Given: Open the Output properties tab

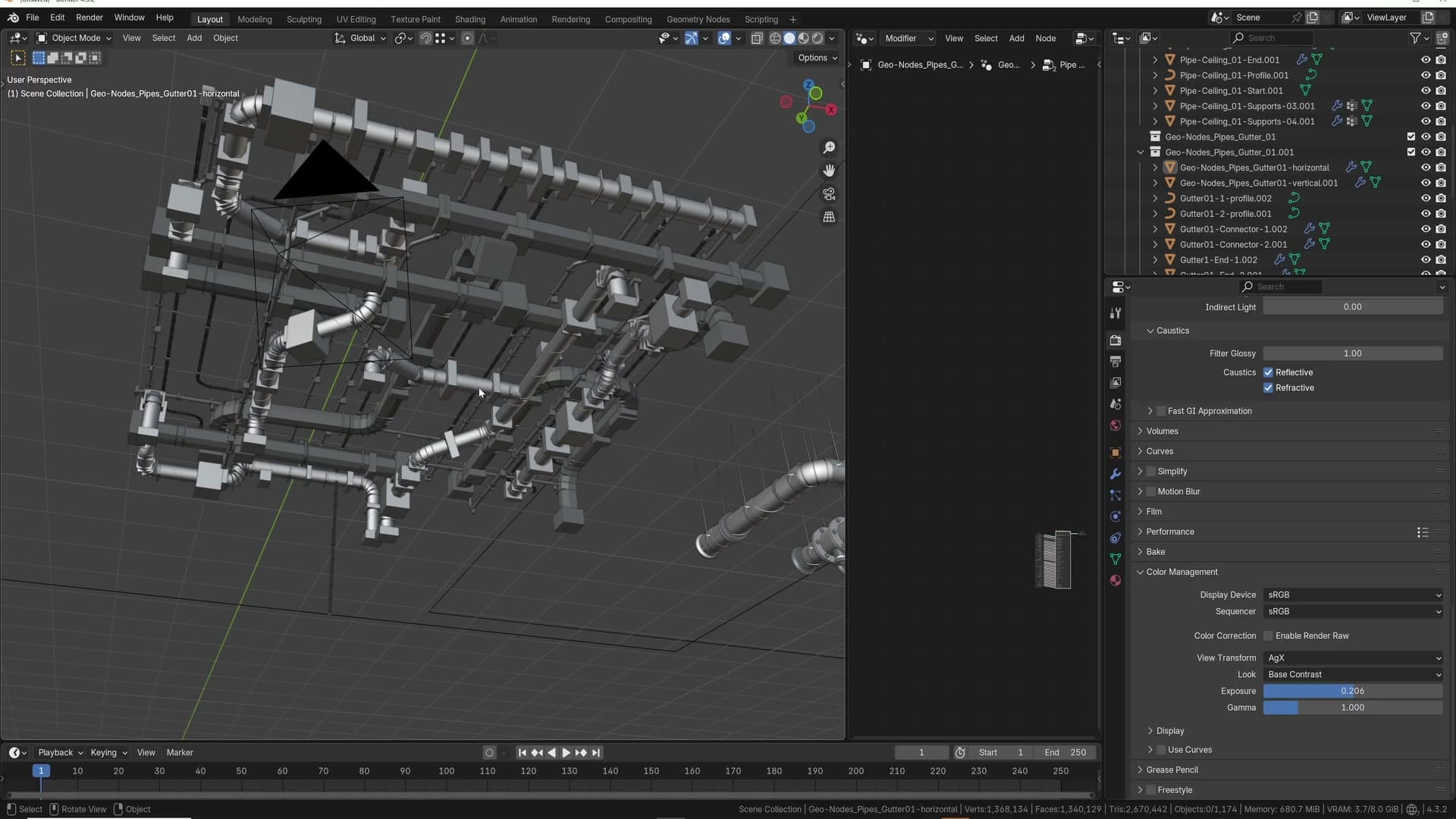Looking at the screenshot, I should click(1116, 362).
